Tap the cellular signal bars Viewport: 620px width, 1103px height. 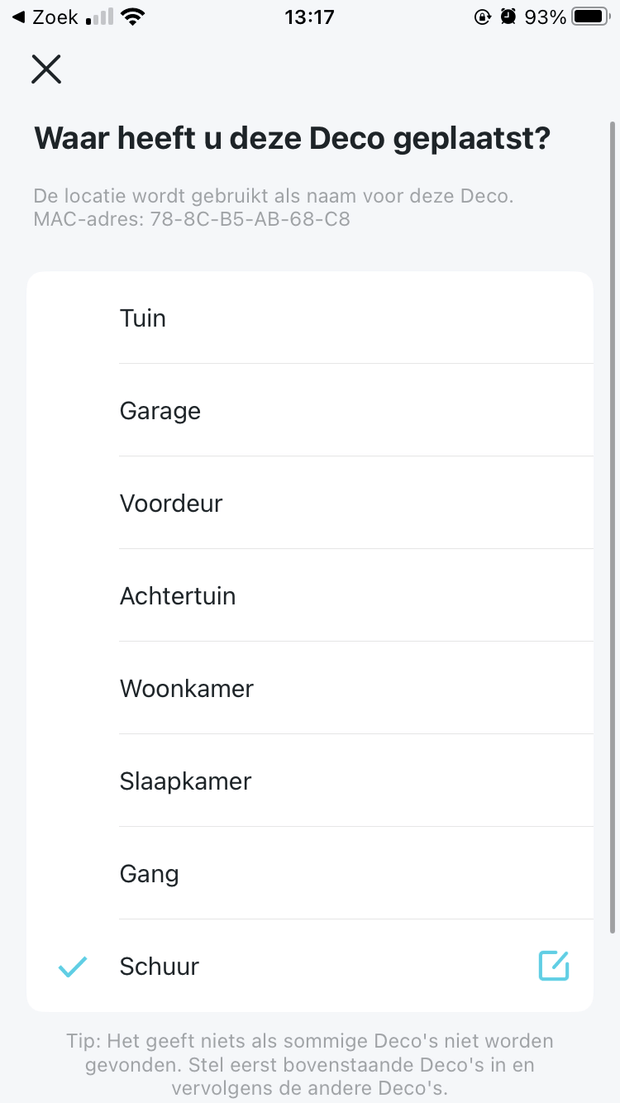pyautogui.click(x=100, y=17)
